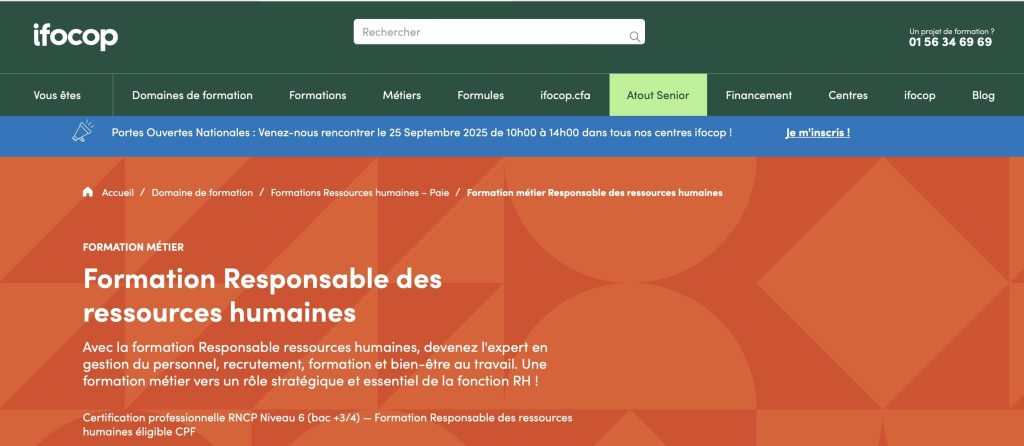Open Domaines de formation menu
This screenshot has width=1024, height=446.
point(192,95)
